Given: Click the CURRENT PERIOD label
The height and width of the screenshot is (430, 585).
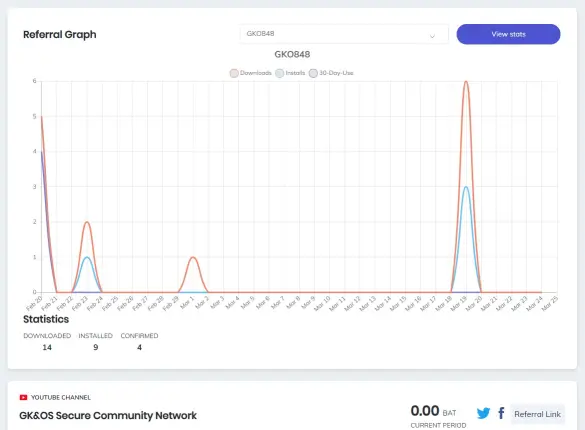Looking at the screenshot, I should click(x=438, y=426).
